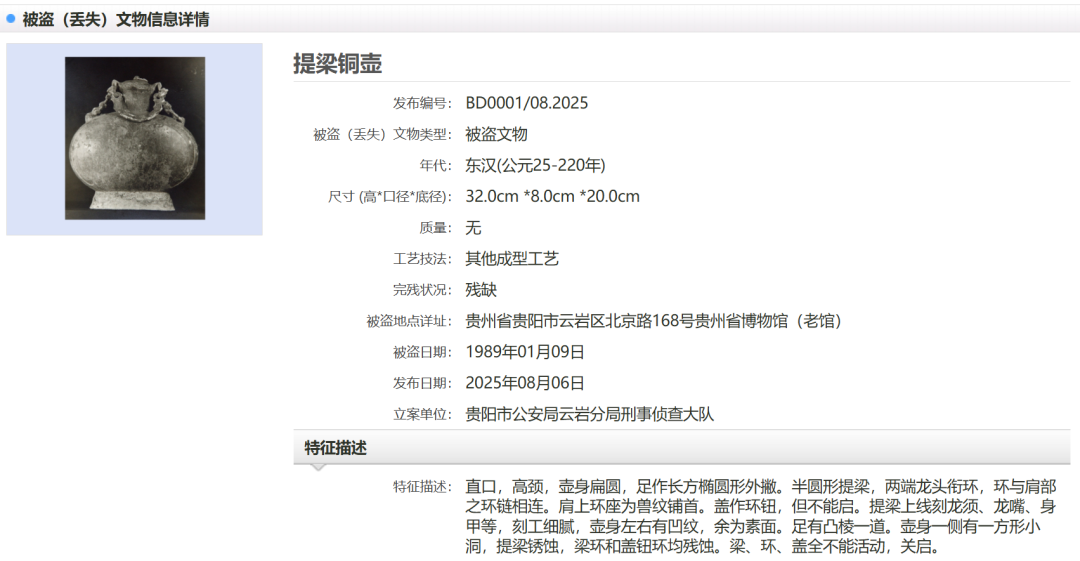Screen dimensions: 1080x561
Task: Click the 被盗地点详址 field label
Action: click(x=409, y=322)
